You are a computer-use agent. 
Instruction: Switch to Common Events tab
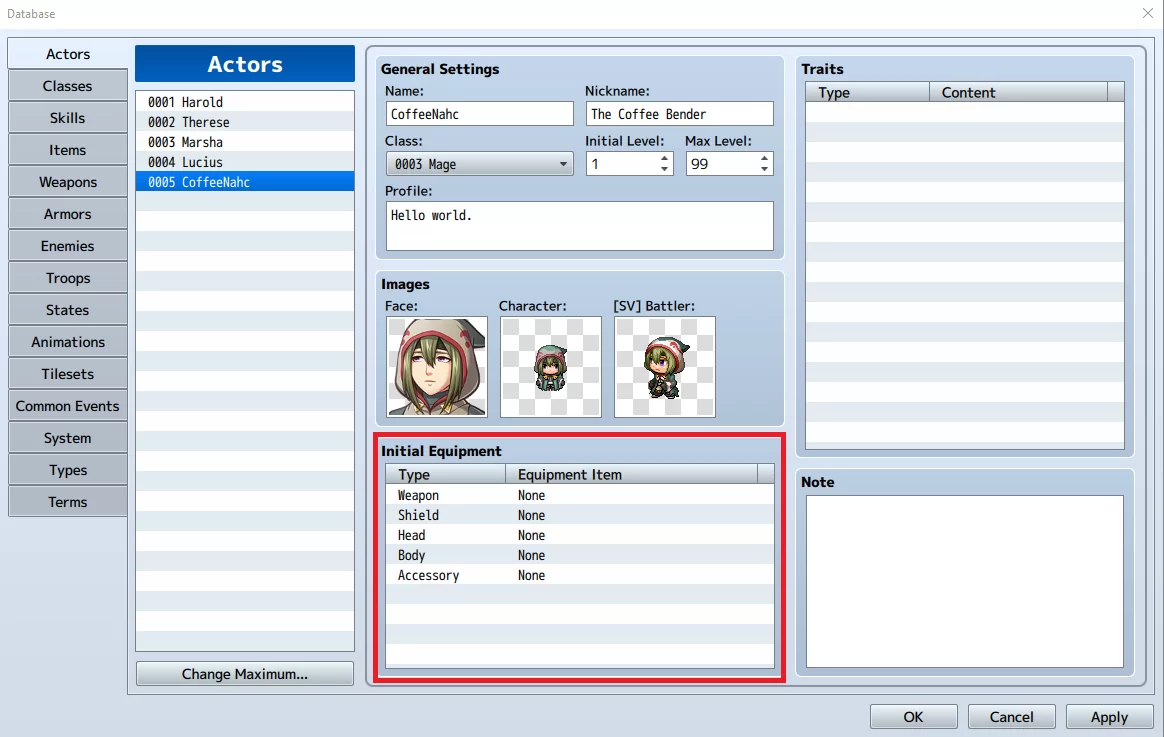click(x=68, y=406)
